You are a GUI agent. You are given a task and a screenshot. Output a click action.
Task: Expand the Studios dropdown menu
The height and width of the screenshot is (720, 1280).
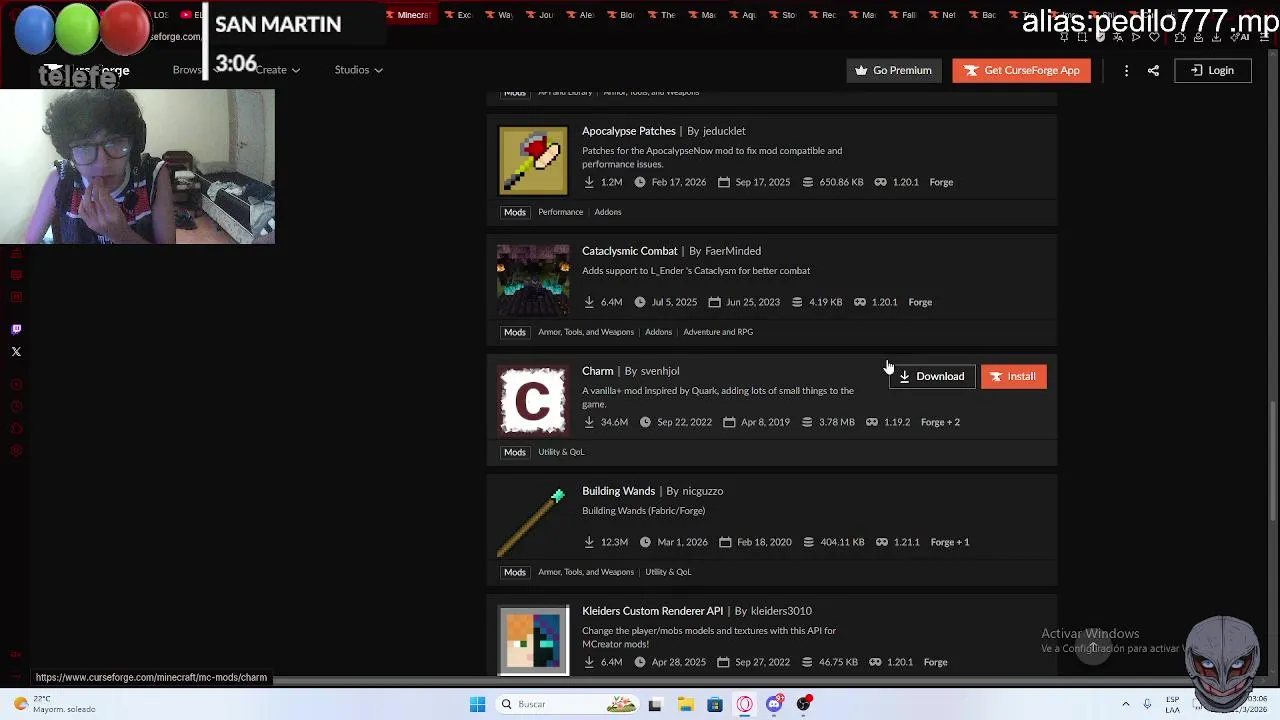click(x=358, y=70)
